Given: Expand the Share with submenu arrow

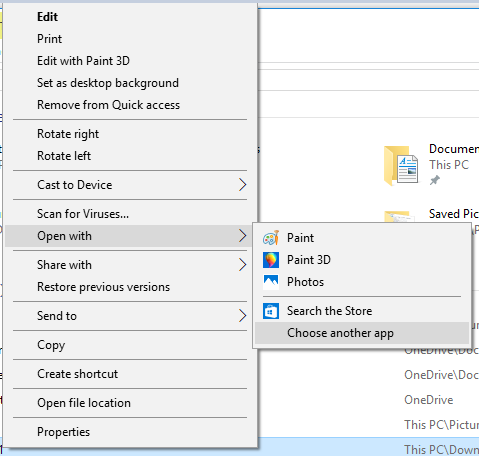Looking at the screenshot, I should click(x=243, y=265).
